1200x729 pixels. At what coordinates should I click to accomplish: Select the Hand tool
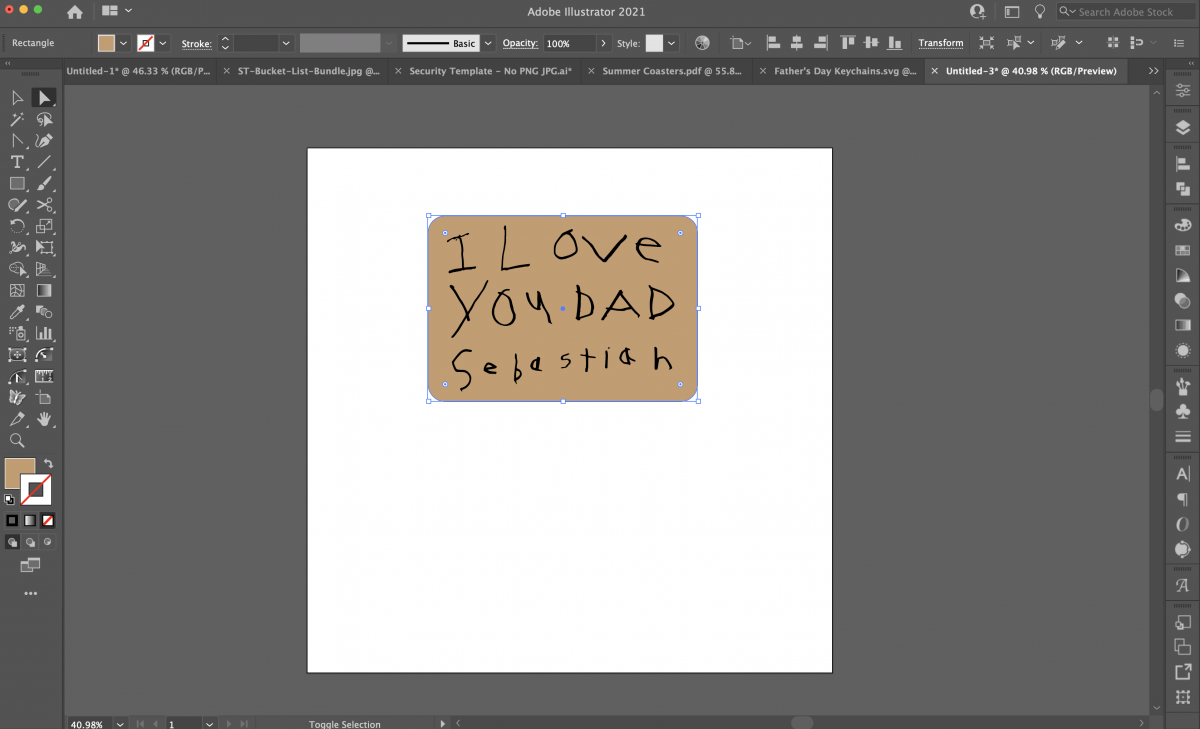[x=44, y=419]
